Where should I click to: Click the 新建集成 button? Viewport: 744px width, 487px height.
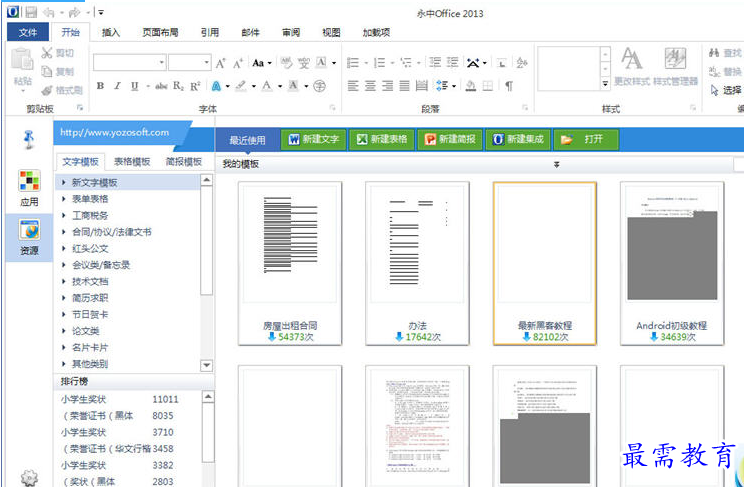tap(517, 139)
